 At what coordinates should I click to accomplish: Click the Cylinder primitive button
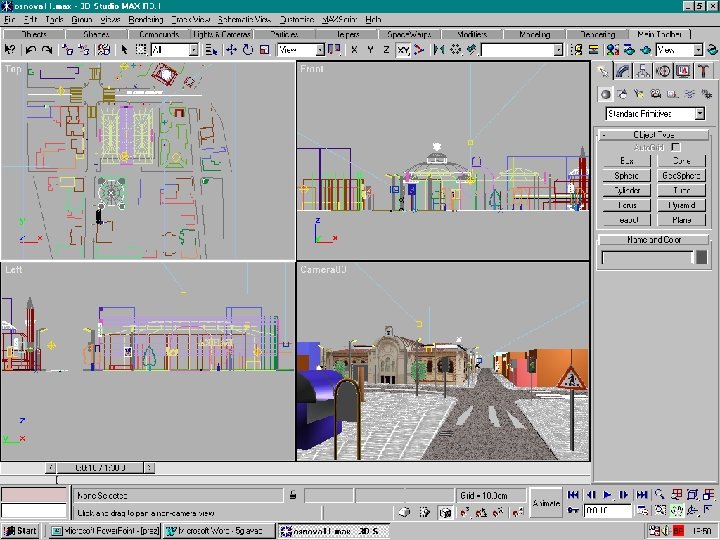click(x=626, y=190)
